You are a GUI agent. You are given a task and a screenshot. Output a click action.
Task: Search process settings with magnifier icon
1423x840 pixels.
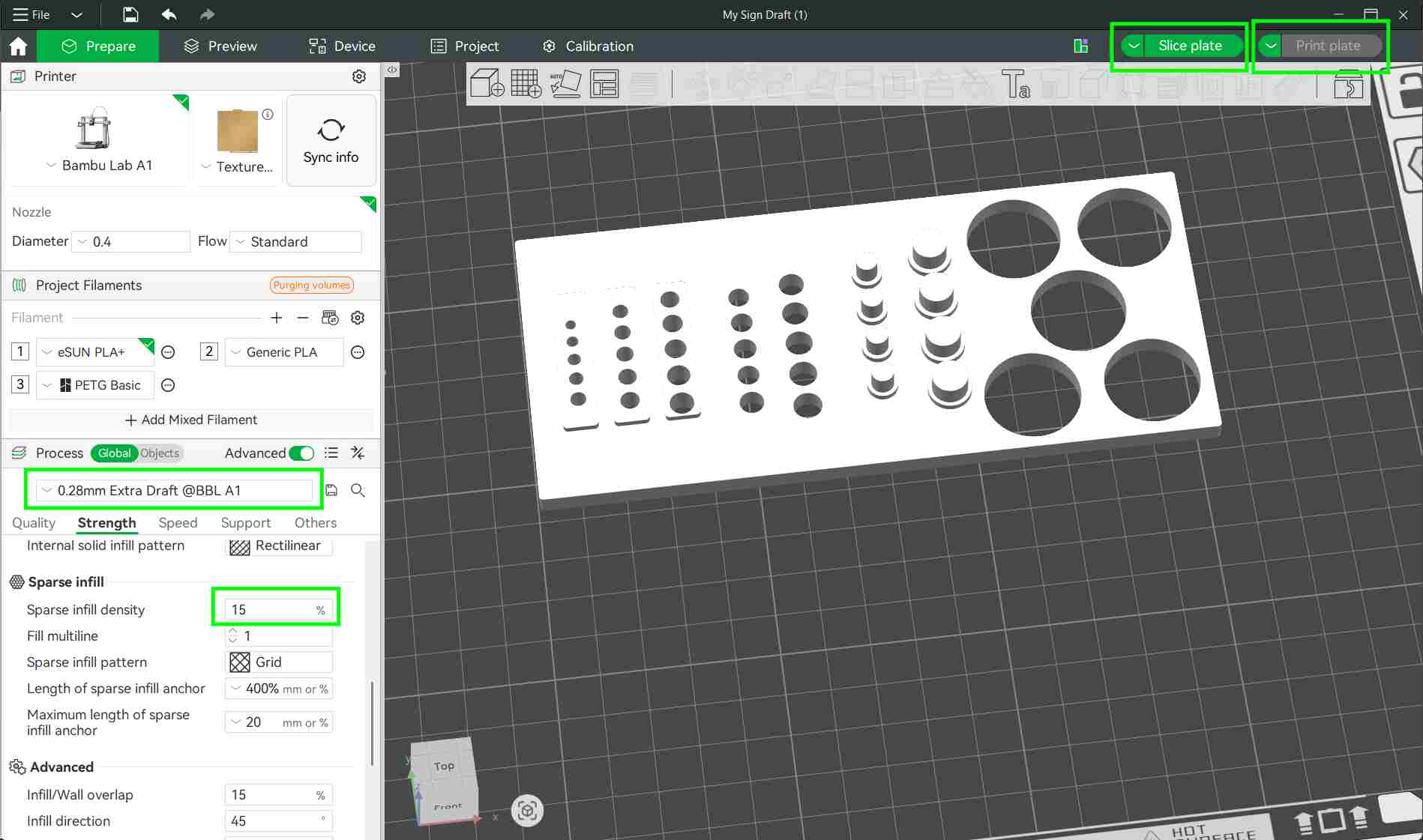pyautogui.click(x=358, y=490)
